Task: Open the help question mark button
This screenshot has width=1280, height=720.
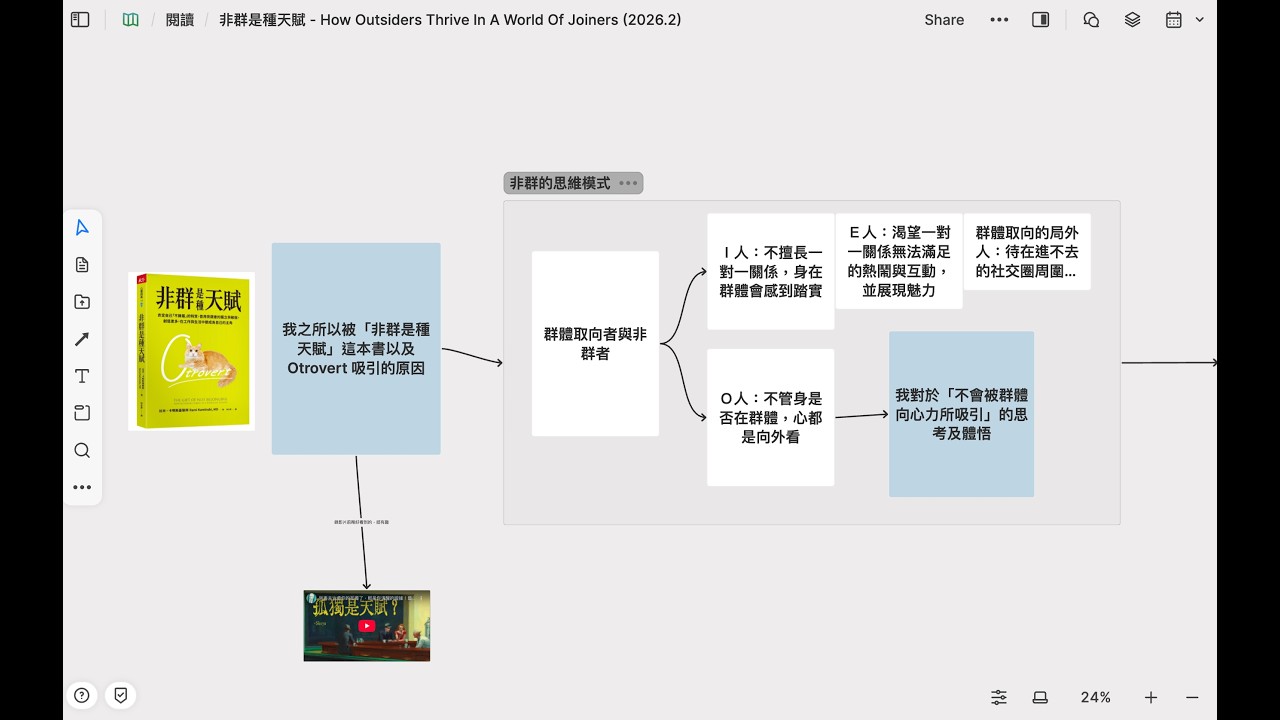Action: click(82, 696)
